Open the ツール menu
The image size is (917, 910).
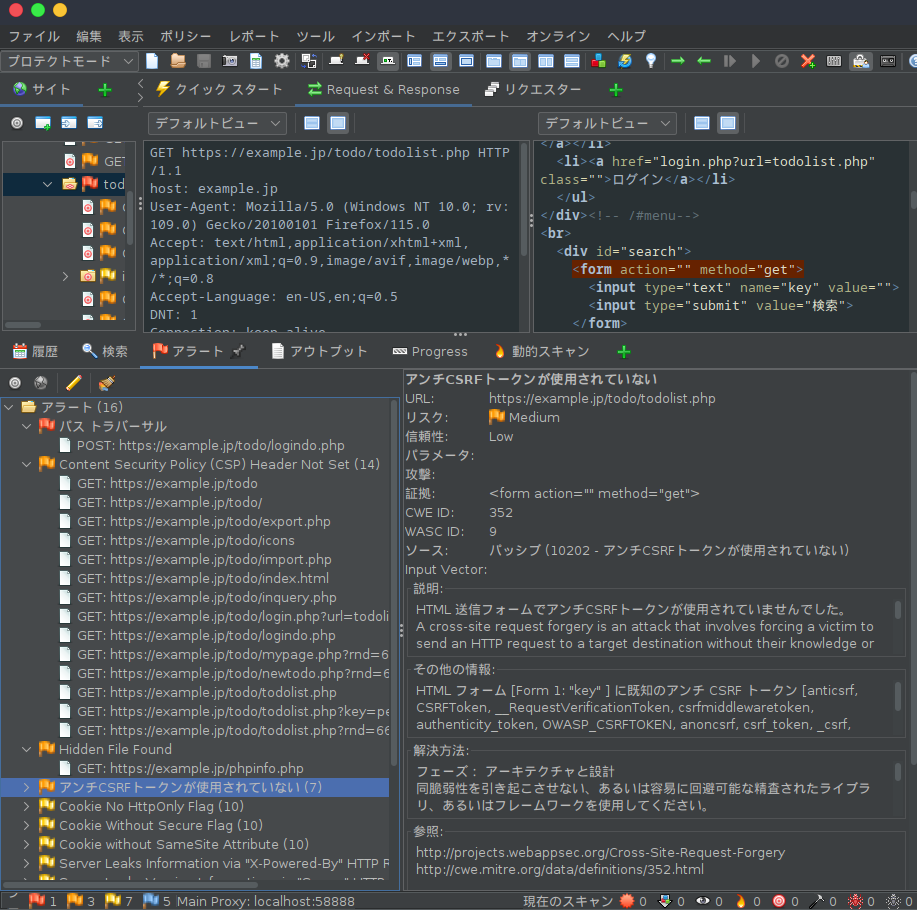tap(315, 36)
